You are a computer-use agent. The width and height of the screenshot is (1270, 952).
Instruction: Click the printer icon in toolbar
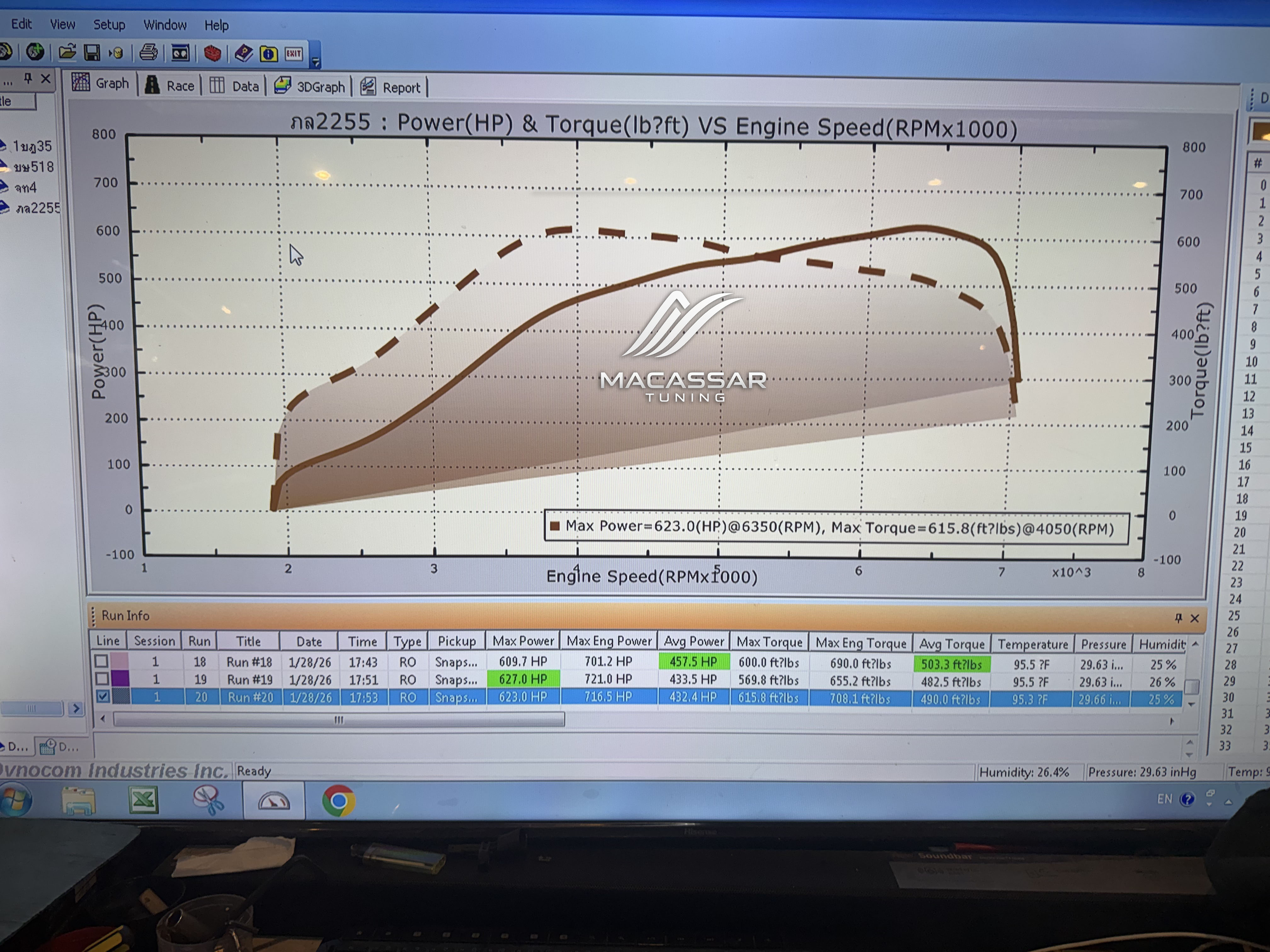click(x=148, y=54)
